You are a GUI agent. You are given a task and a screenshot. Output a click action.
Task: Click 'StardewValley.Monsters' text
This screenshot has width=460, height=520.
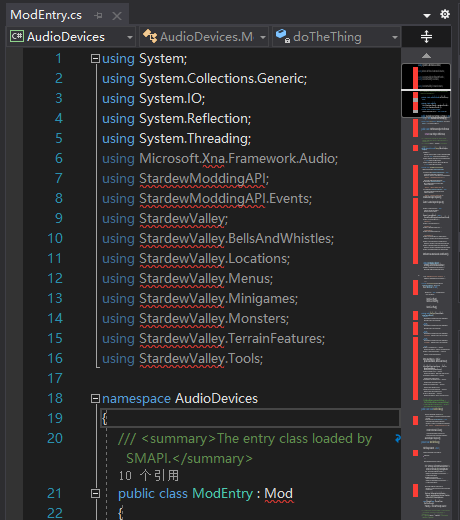tap(212, 319)
